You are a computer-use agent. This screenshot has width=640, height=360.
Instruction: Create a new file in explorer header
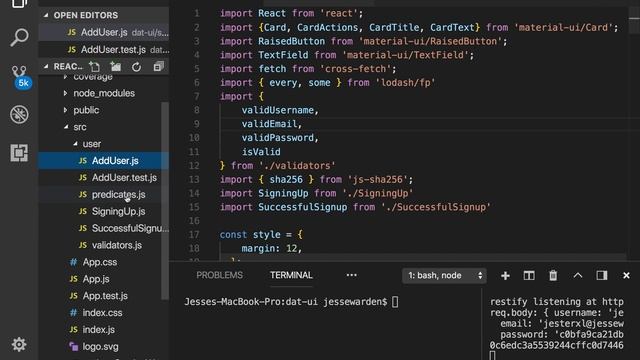95,67
